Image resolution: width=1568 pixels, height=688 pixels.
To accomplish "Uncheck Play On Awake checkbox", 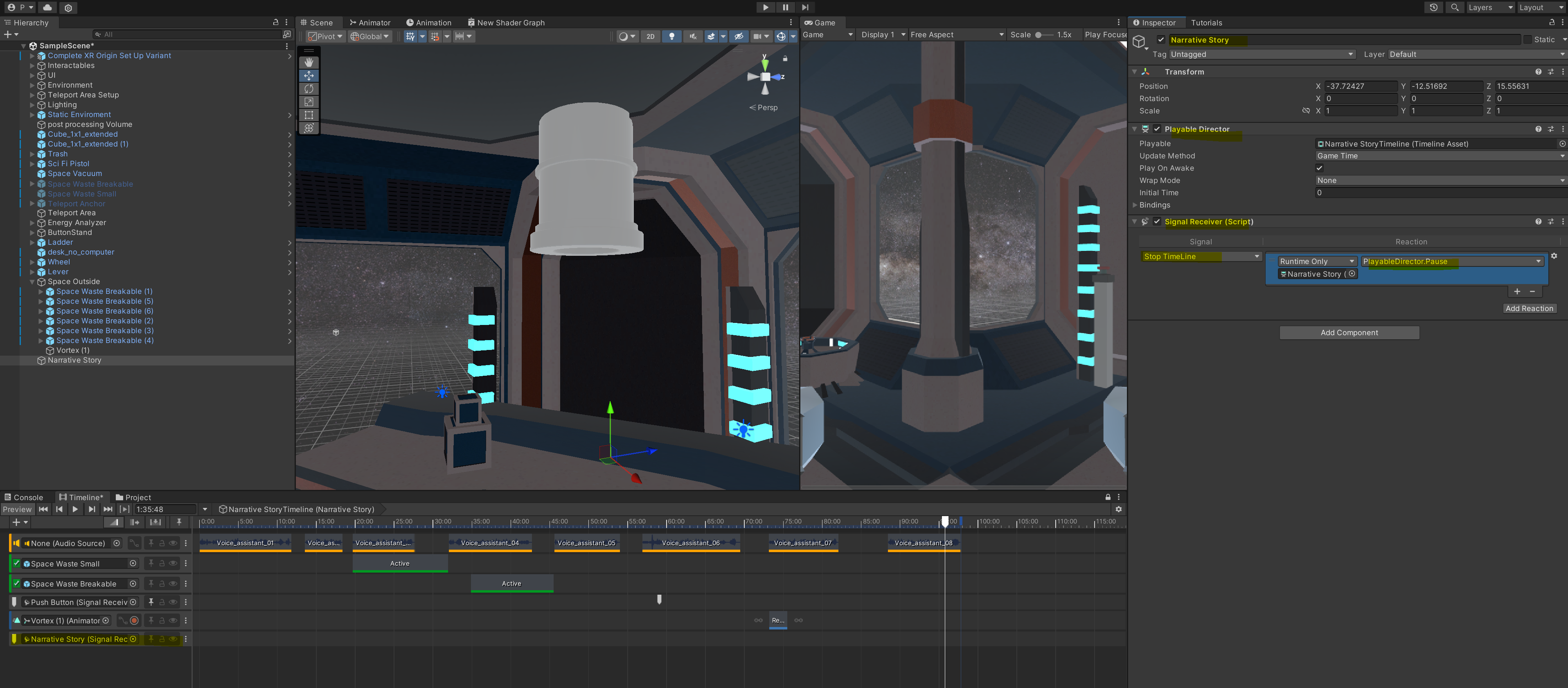I will pos(1319,168).
